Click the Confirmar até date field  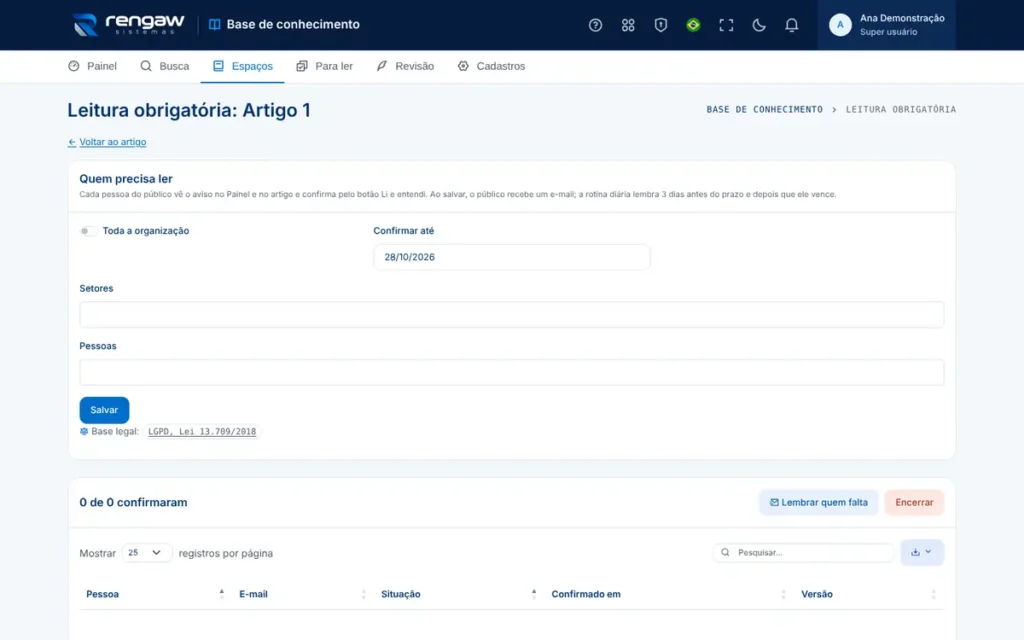511,257
